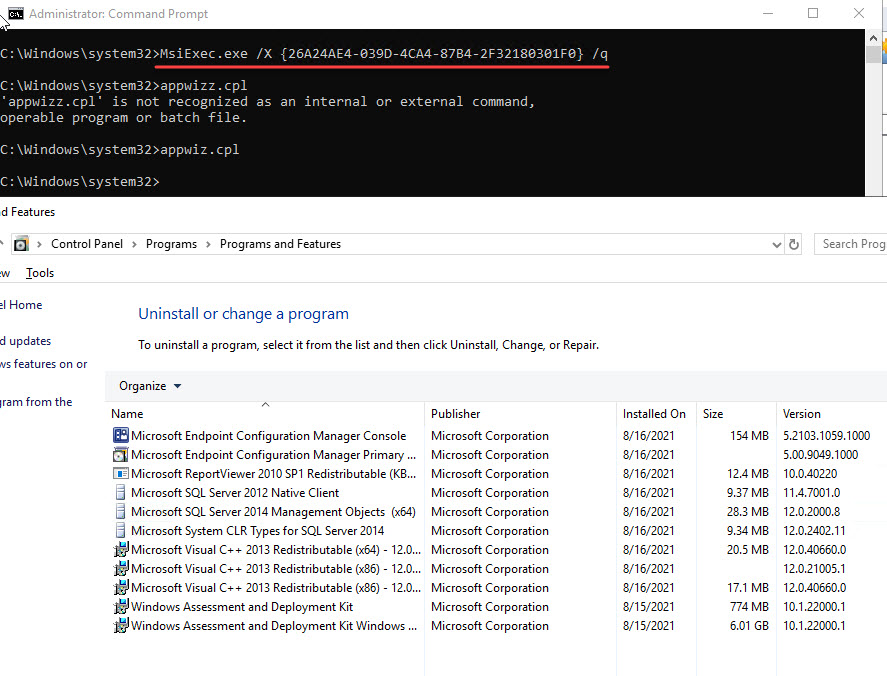Screen dimensions: 887x676
Task: Sort programs by Publisher column header
Action: (455, 414)
